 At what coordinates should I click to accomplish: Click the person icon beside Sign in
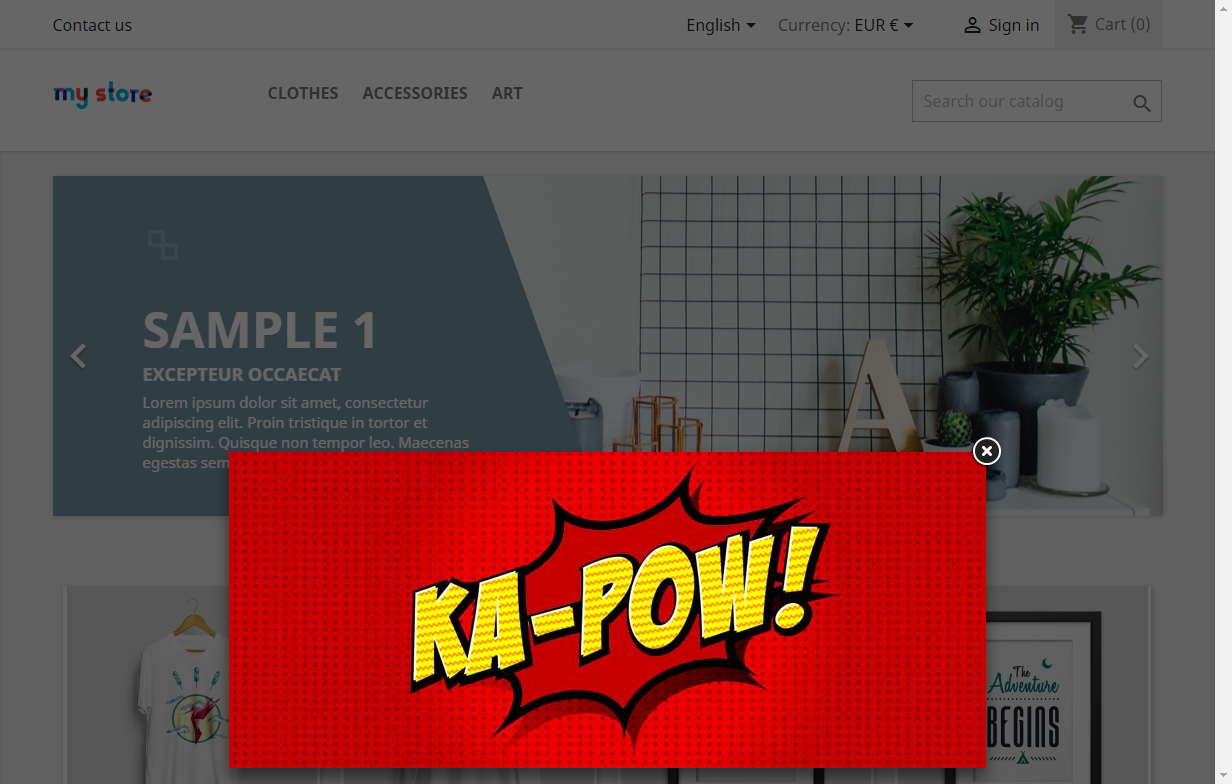point(971,26)
